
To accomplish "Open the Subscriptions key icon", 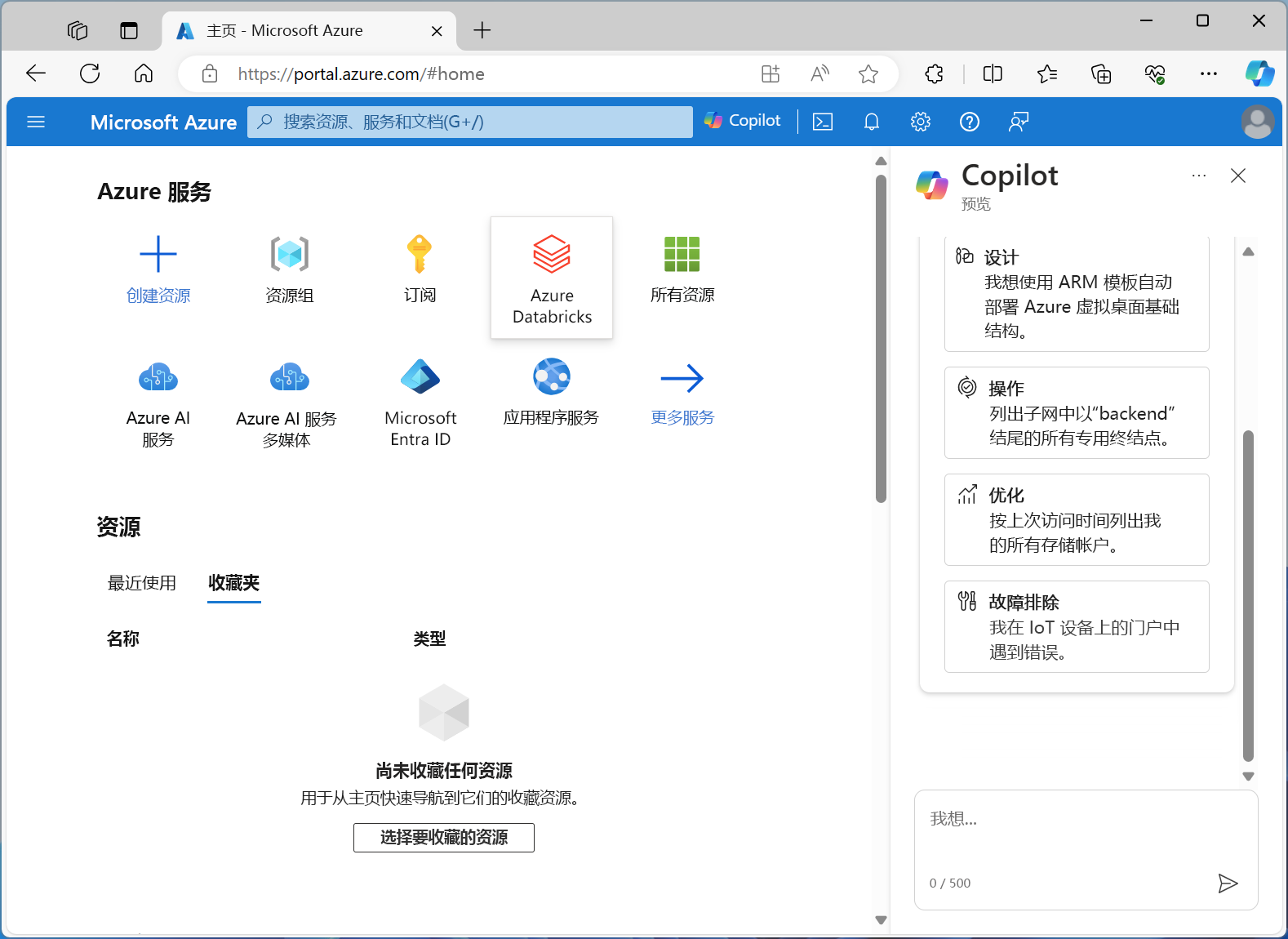I will (420, 254).
